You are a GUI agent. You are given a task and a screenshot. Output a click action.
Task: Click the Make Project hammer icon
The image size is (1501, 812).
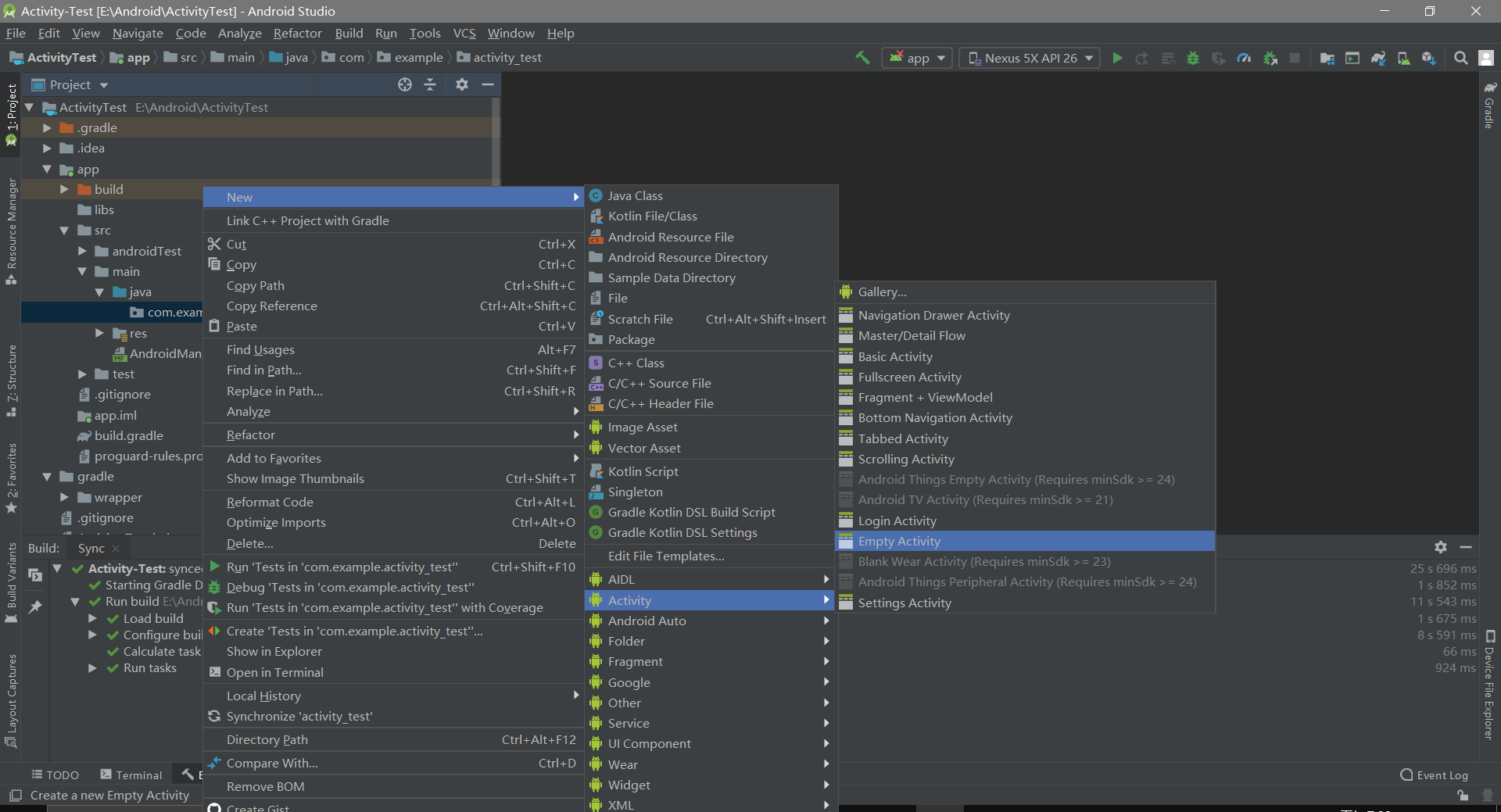pos(862,58)
